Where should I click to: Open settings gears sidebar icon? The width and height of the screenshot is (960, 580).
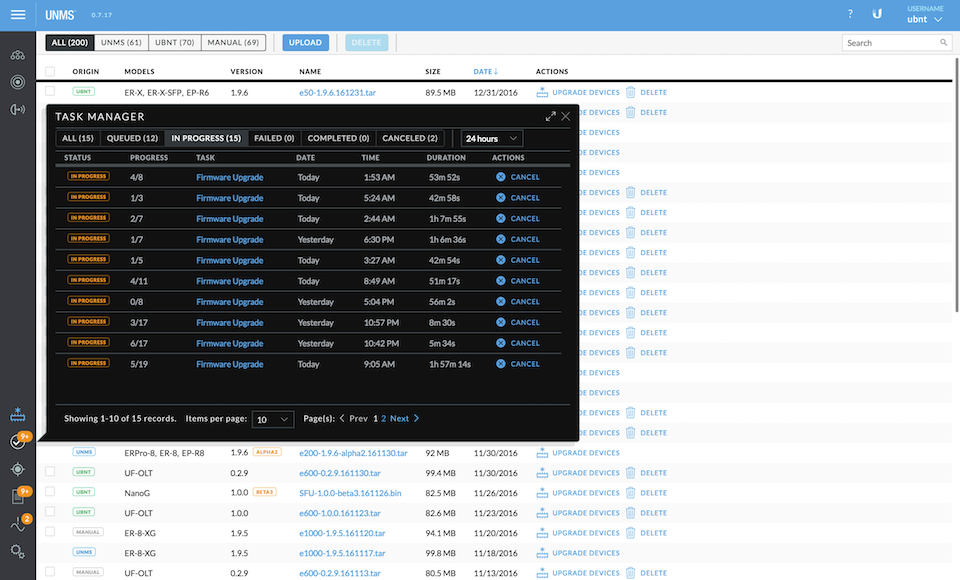pyautogui.click(x=18, y=551)
